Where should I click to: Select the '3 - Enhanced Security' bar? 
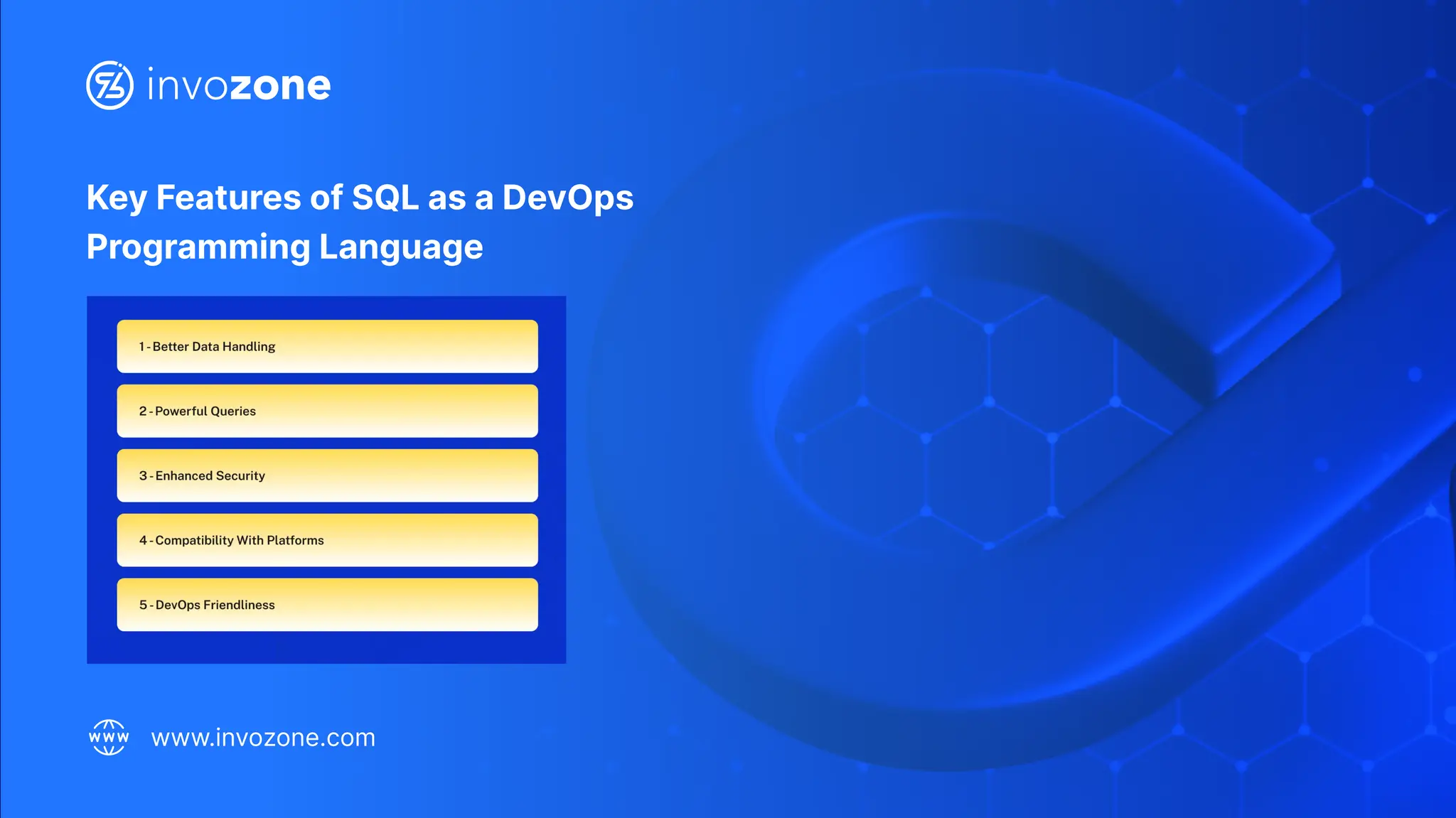[327, 475]
